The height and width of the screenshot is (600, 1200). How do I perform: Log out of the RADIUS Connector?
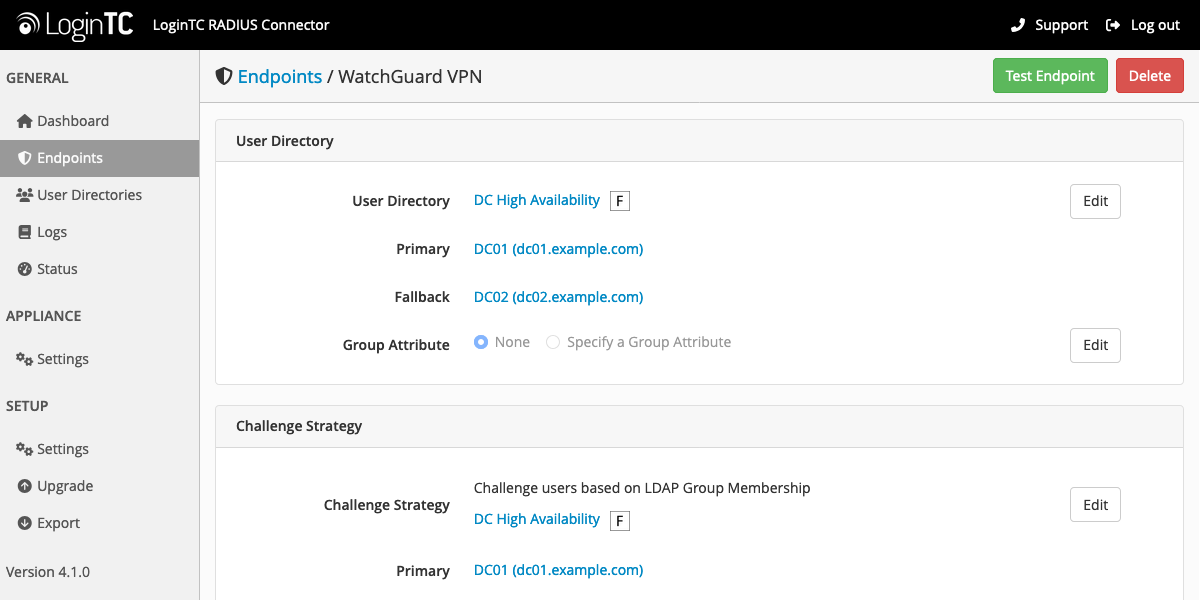pyautogui.click(x=1143, y=25)
